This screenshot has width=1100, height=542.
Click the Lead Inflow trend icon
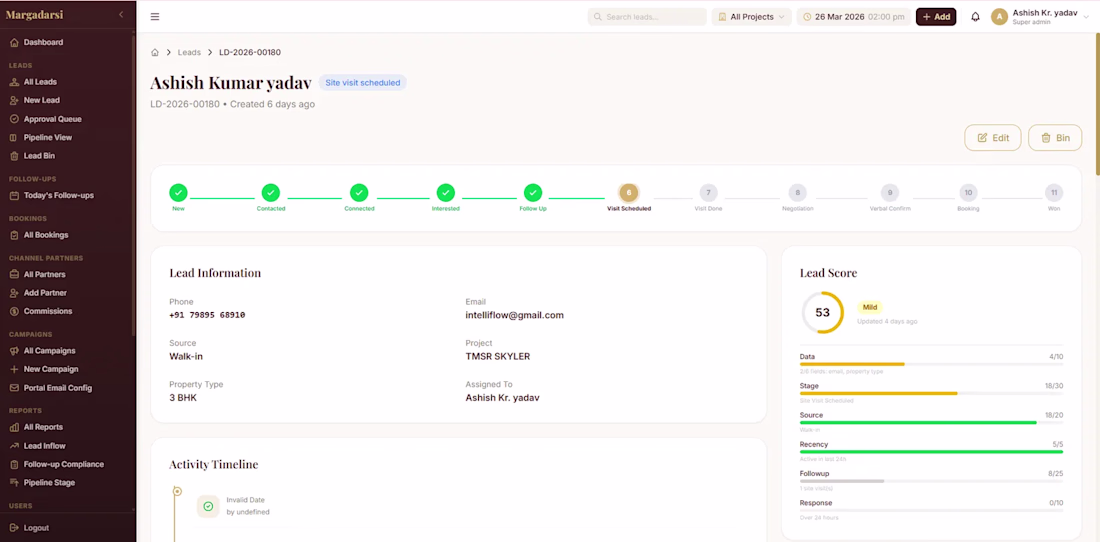pyautogui.click(x=14, y=446)
